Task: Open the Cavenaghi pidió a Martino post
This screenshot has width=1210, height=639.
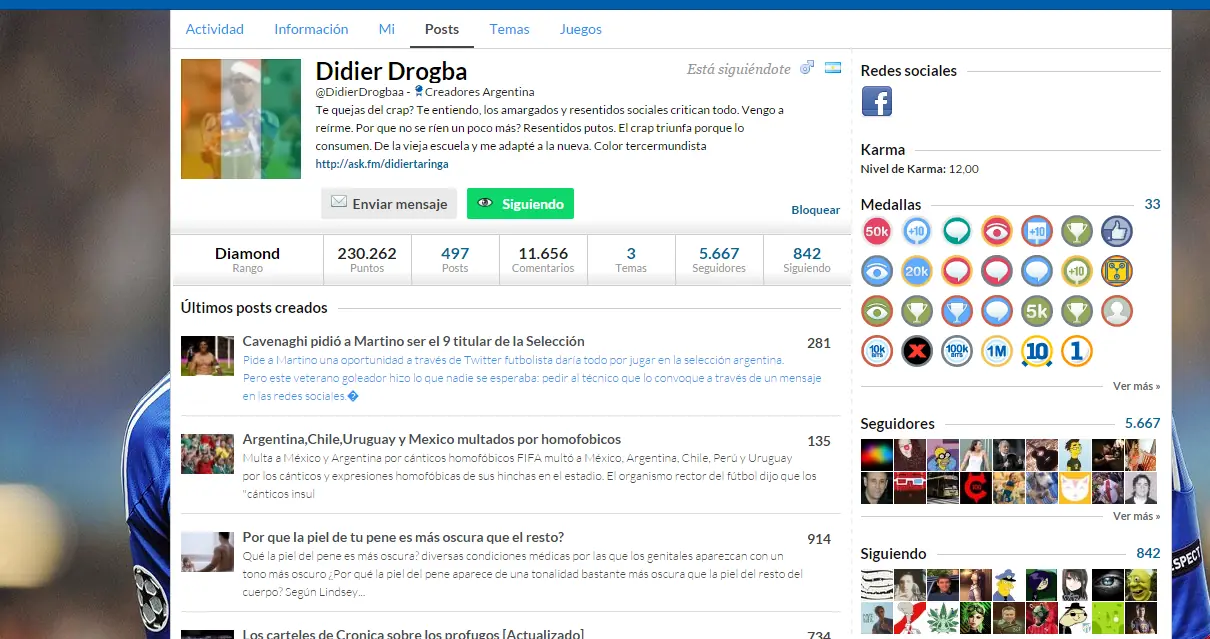Action: pyautogui.click(x=413, y=341)
